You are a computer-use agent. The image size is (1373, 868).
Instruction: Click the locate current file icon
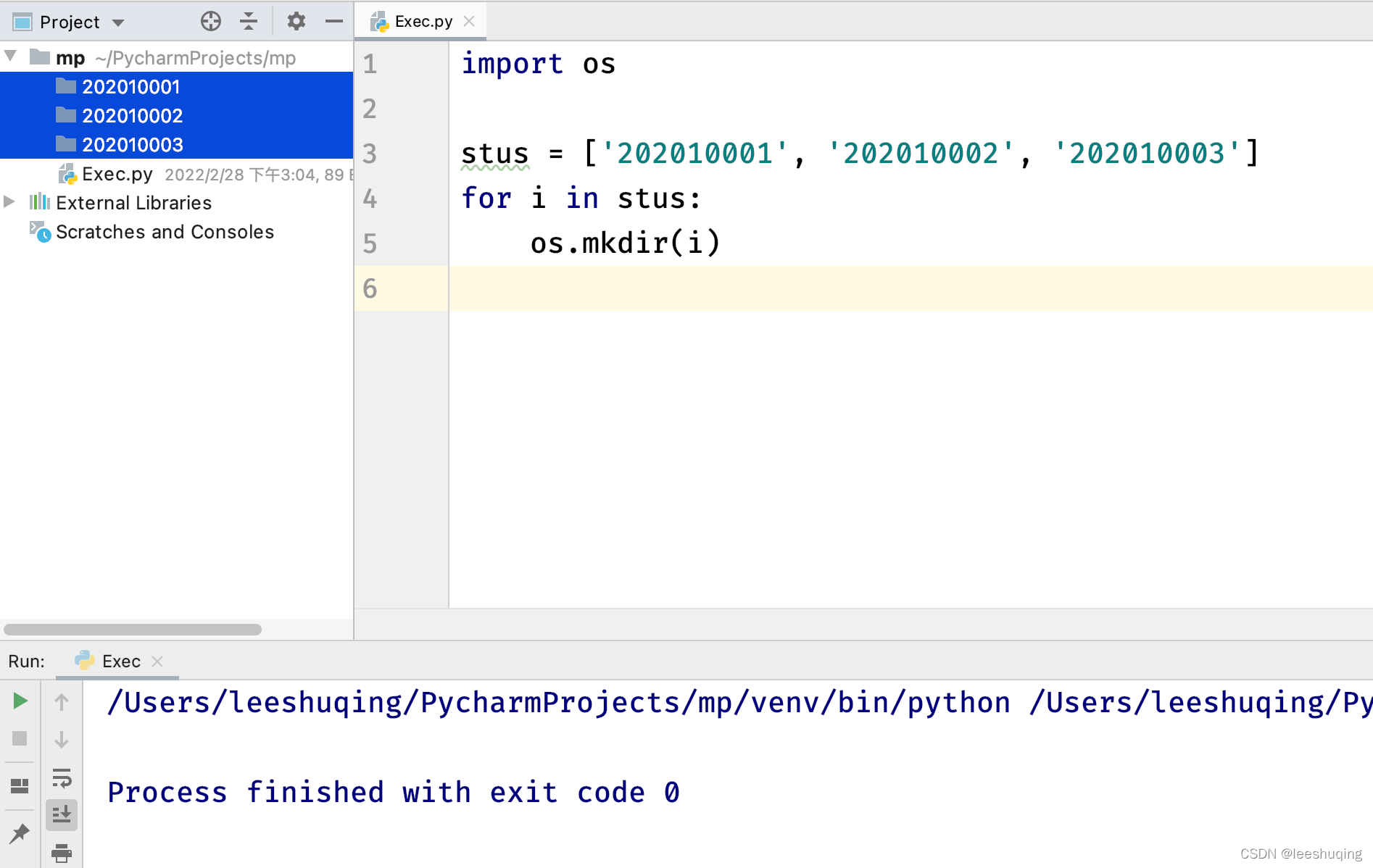(210, 22)
